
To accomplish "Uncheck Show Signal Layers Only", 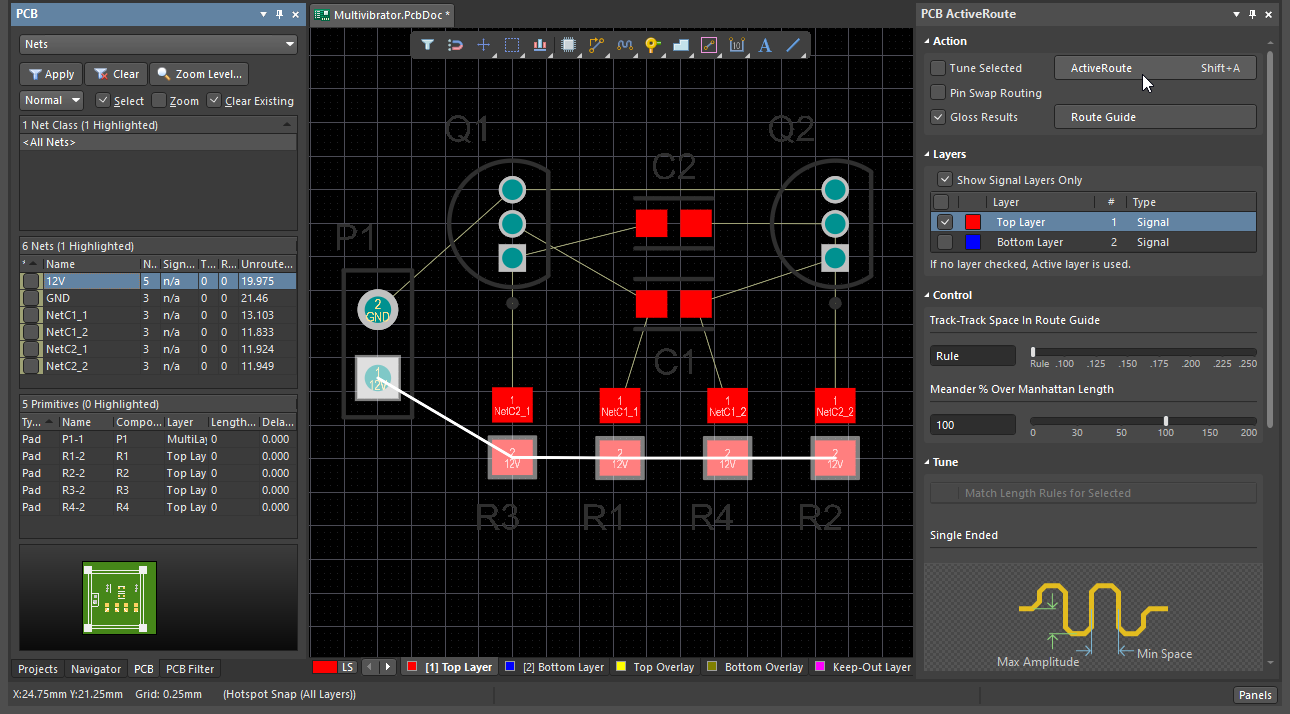I will (x=944, y=180).
